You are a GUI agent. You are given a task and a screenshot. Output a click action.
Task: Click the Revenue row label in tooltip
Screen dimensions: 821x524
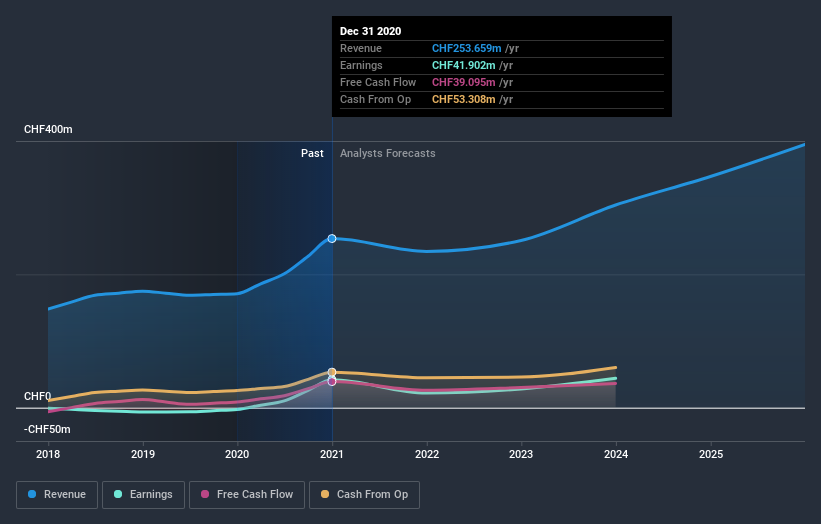[x=361, y=48]
